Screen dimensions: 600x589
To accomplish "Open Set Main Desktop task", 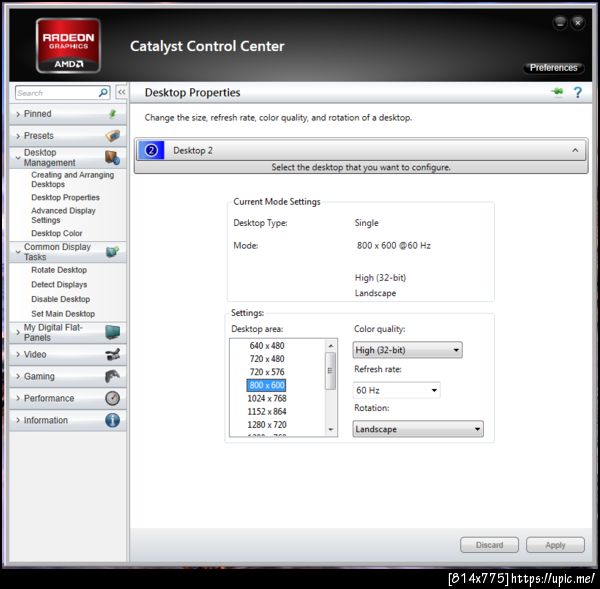I will tap(63, 313).
